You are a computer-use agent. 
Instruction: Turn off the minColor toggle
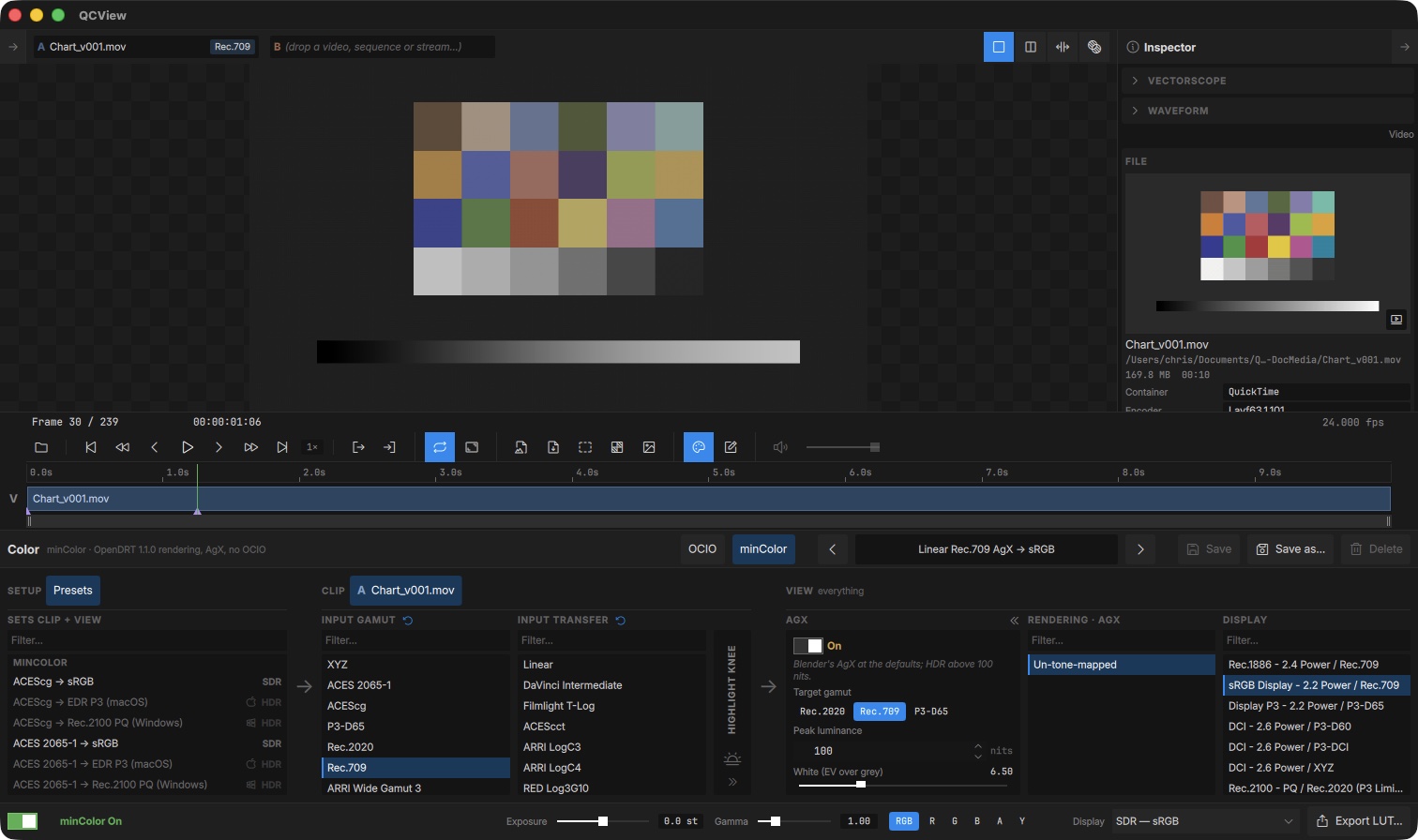click(23, 821)
